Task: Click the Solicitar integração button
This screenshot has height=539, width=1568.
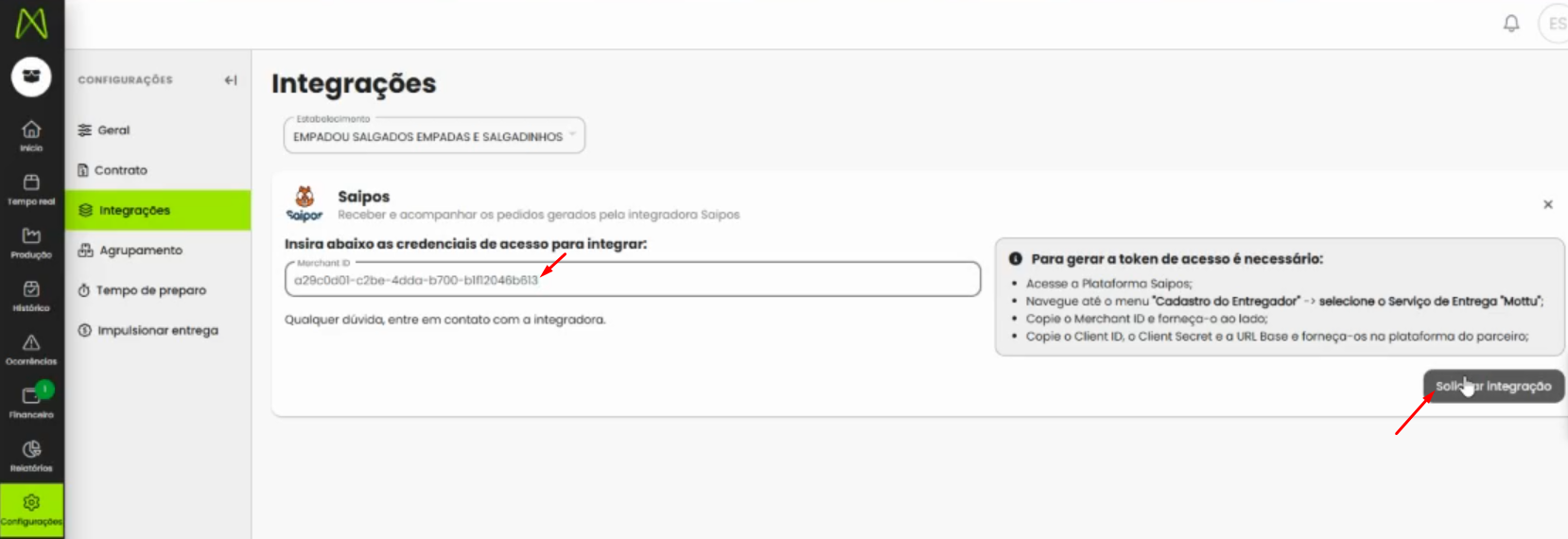Action: tap(1493, 386)
